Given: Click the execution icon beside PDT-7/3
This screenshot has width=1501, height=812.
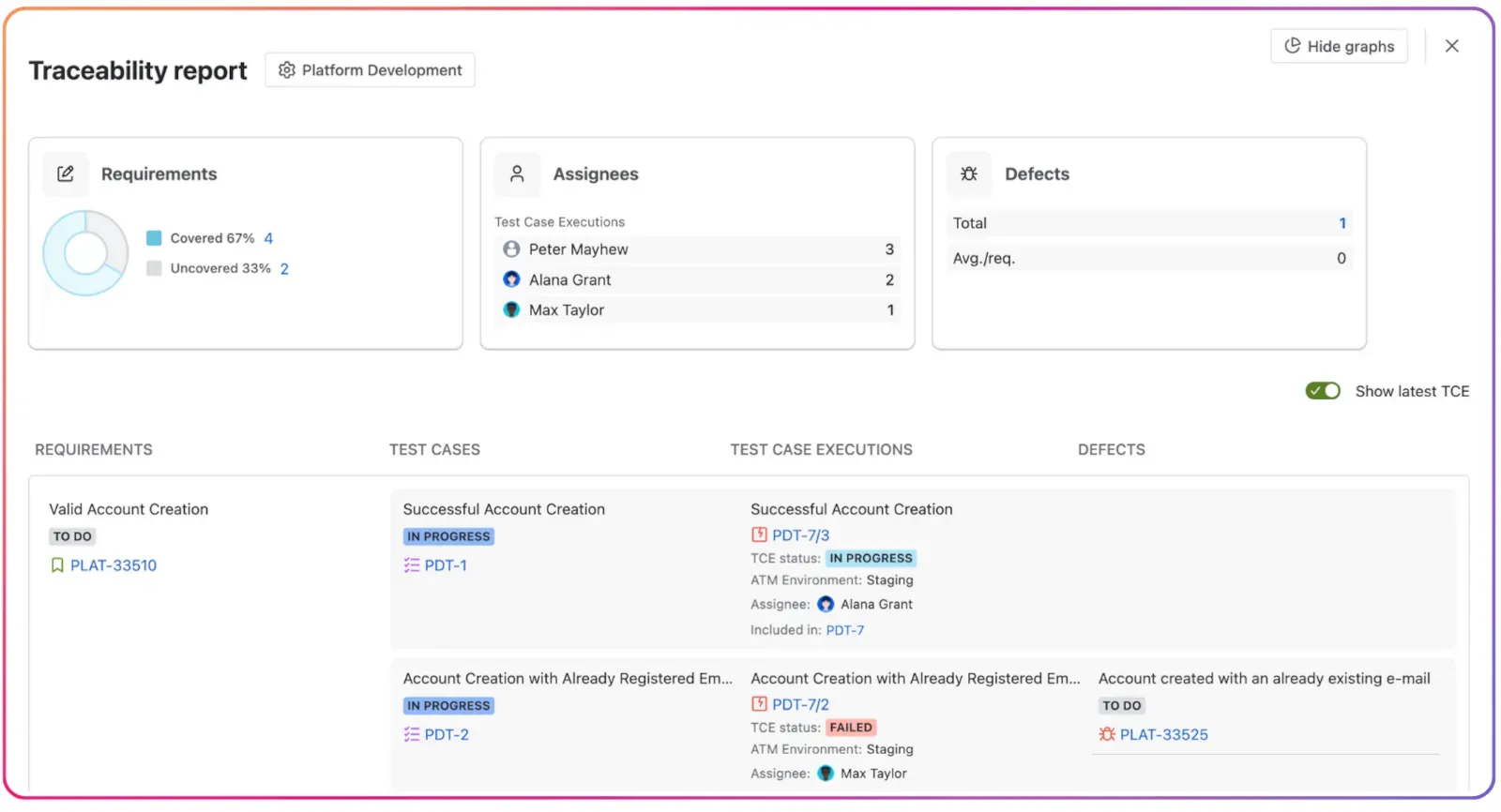Looking at the screenshot, I should coord(759,535).
